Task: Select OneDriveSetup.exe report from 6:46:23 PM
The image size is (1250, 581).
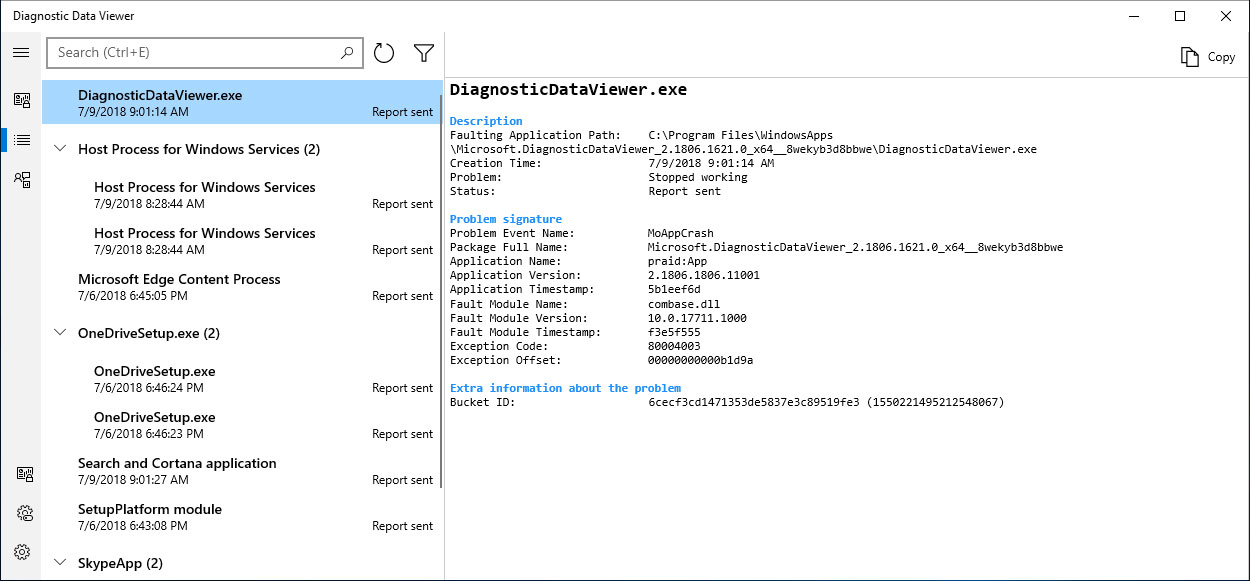Action: 242,425
